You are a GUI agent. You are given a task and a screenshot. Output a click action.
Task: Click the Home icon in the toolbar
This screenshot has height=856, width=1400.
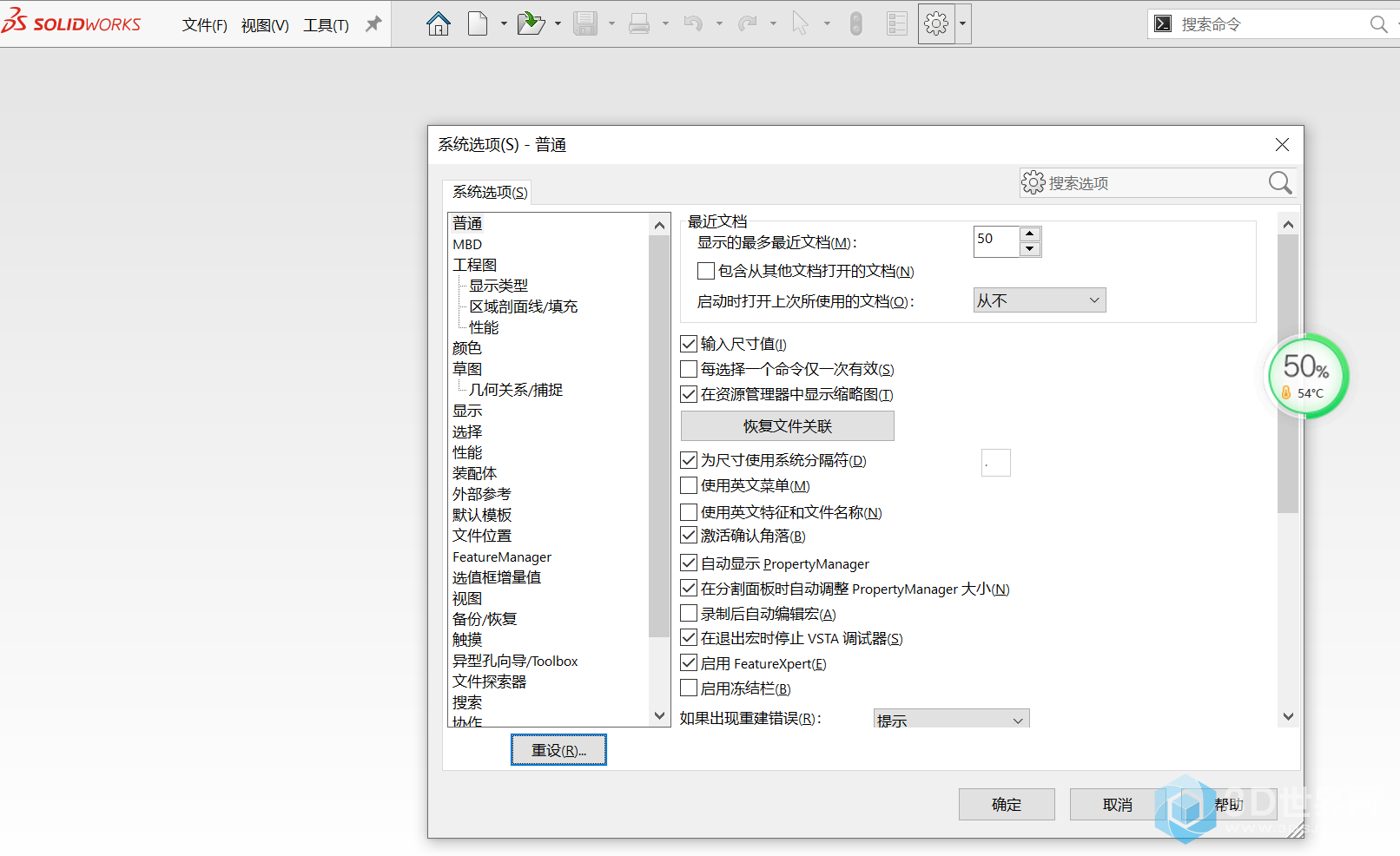439,23
